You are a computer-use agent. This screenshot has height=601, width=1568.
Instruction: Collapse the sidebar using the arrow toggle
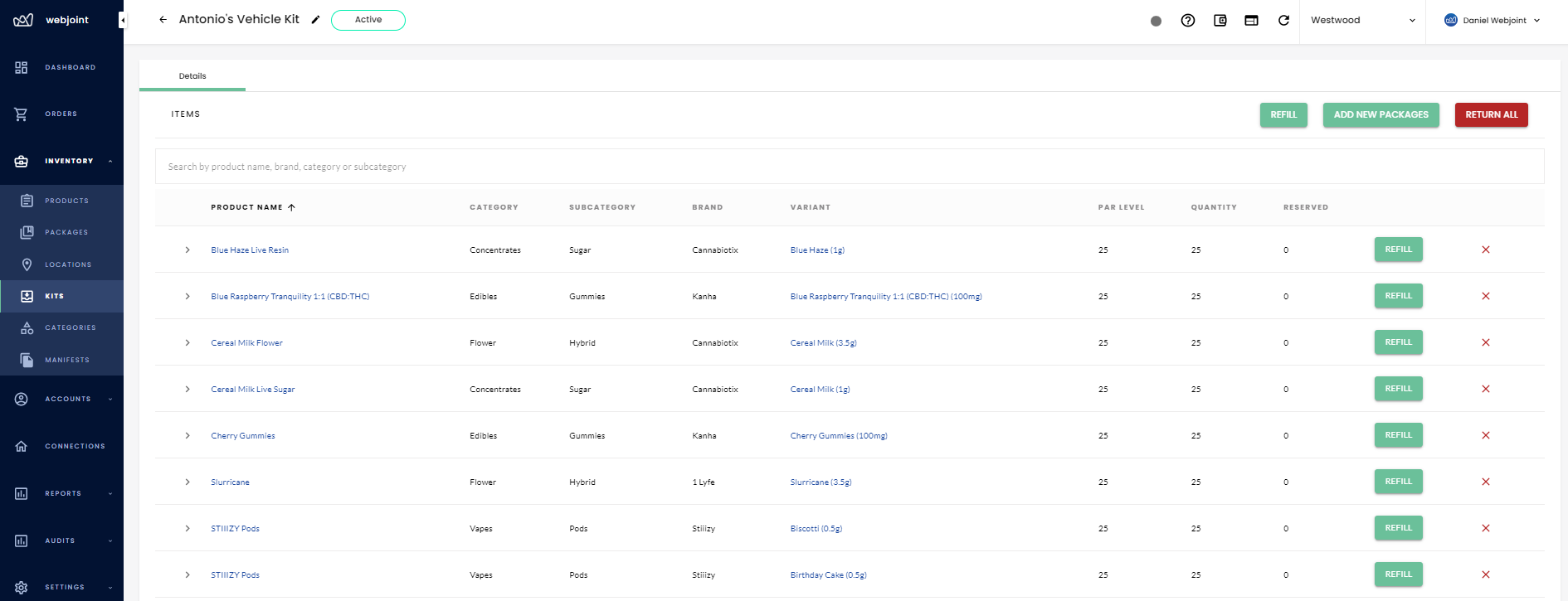click(x=122, y=20)
